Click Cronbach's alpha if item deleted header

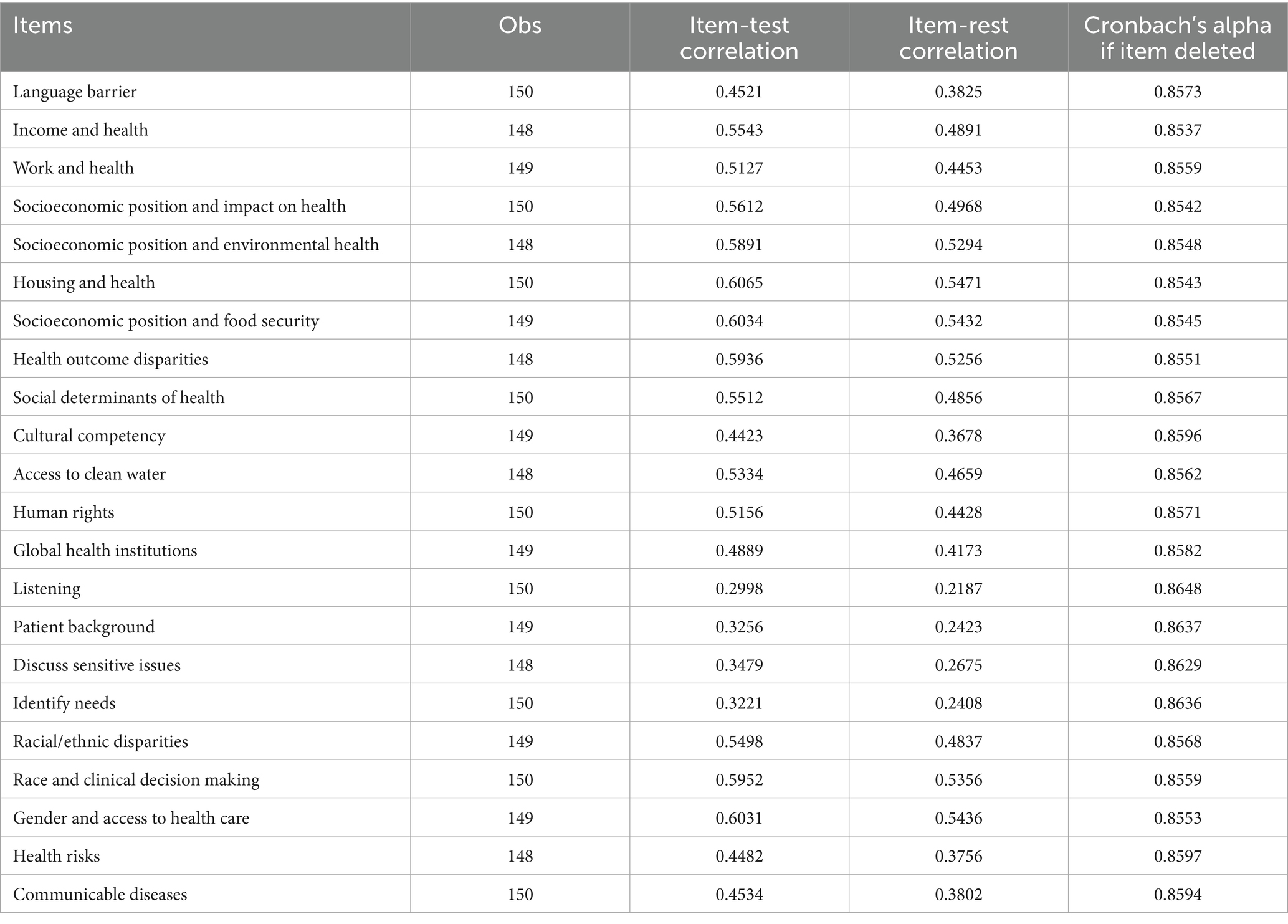(x=1177, y=38)
